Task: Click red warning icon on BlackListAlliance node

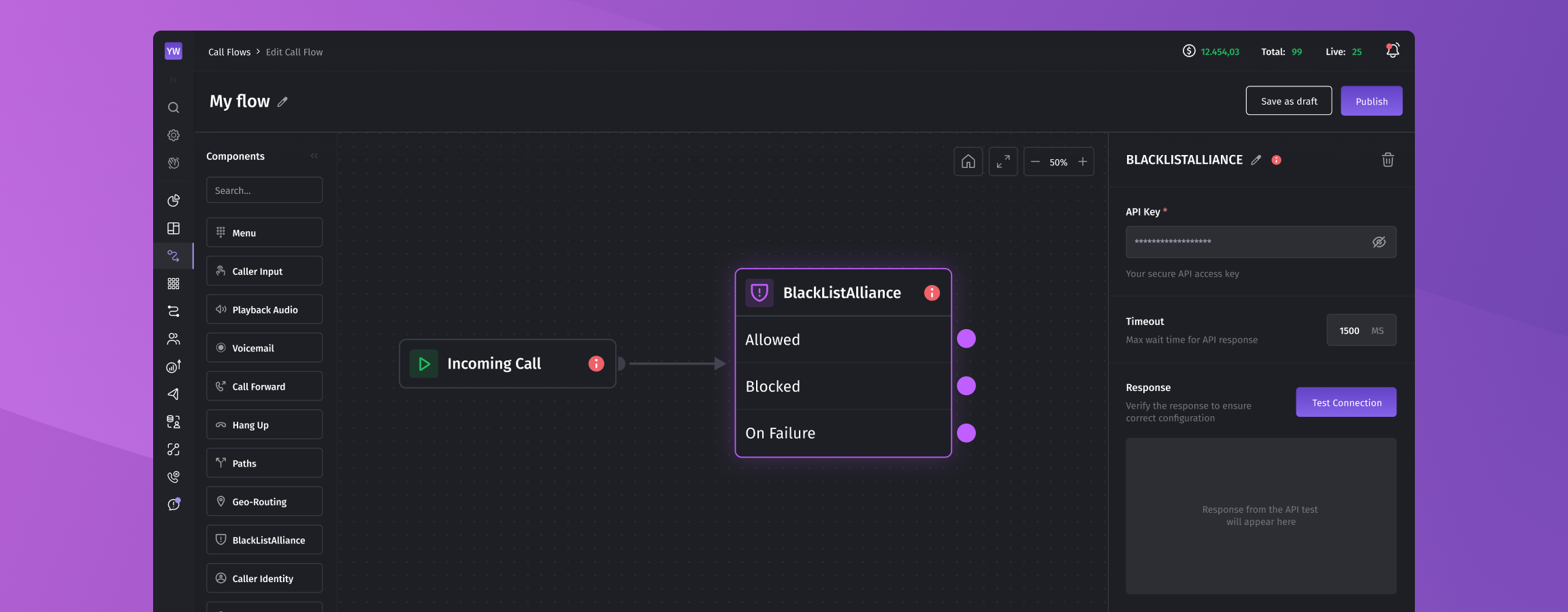Action: pos(932,292)
